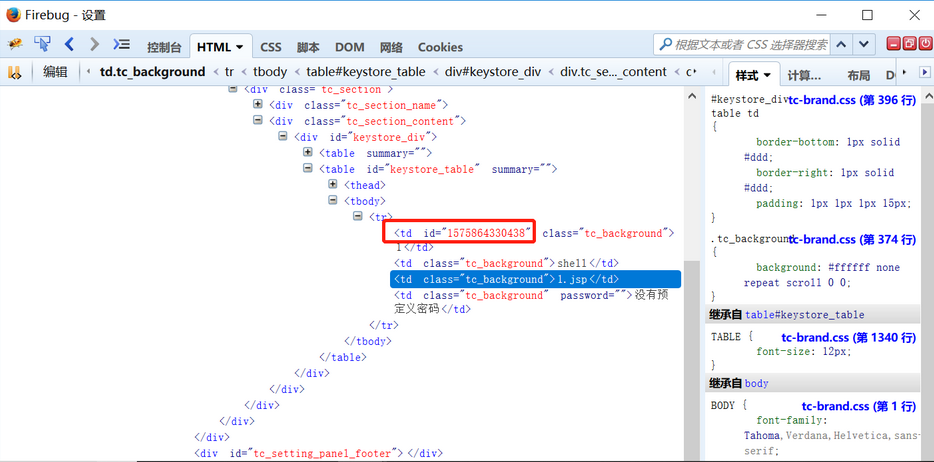The image size is (934, 462).
Task: Click in the CSS selector search field
Action: [751, 45]
